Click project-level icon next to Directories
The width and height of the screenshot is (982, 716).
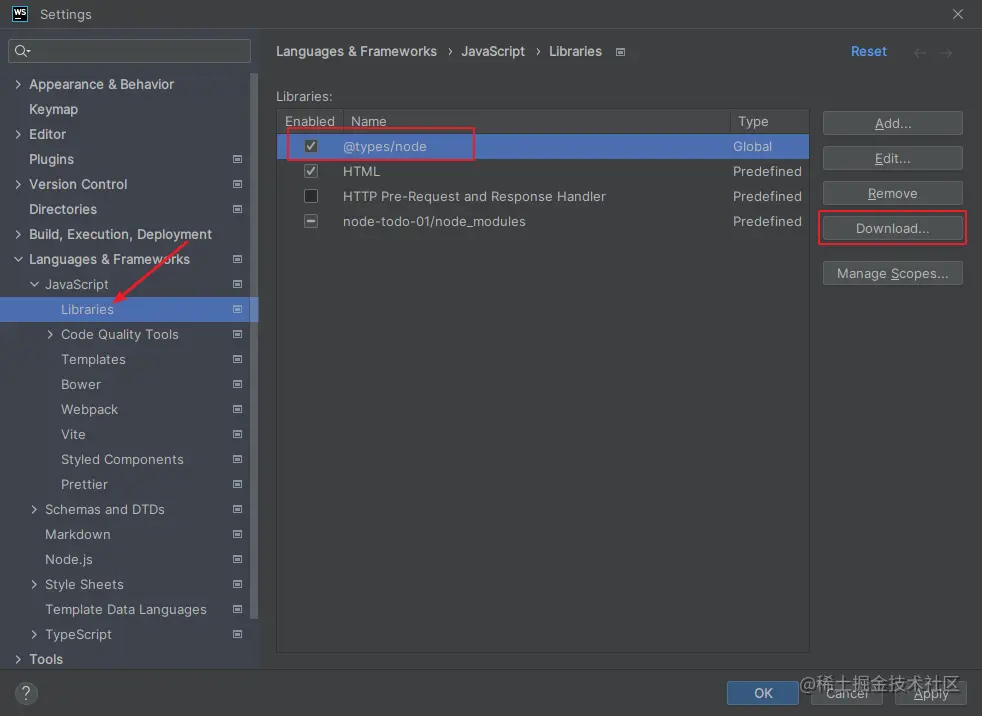point(237,209)
